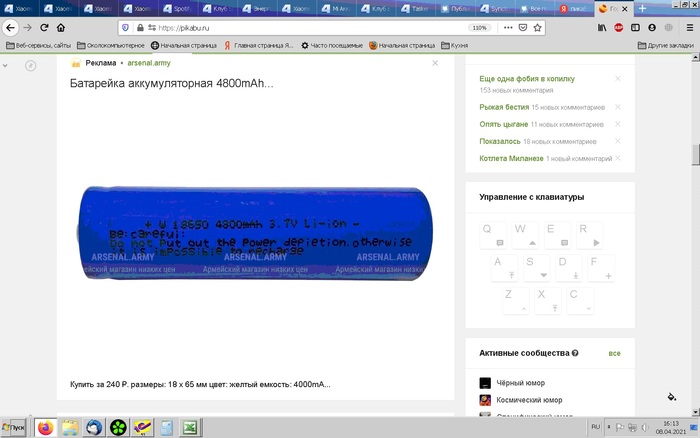Reload the current page

point(44,28)
